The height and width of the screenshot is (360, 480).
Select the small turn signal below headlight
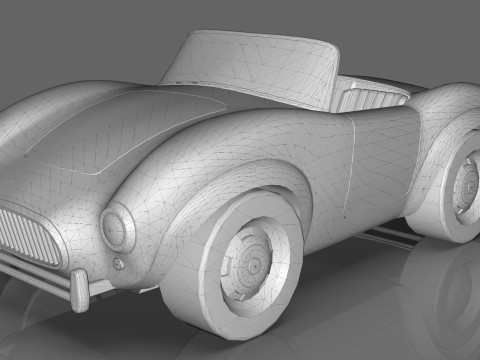click(x=118, y=264)
